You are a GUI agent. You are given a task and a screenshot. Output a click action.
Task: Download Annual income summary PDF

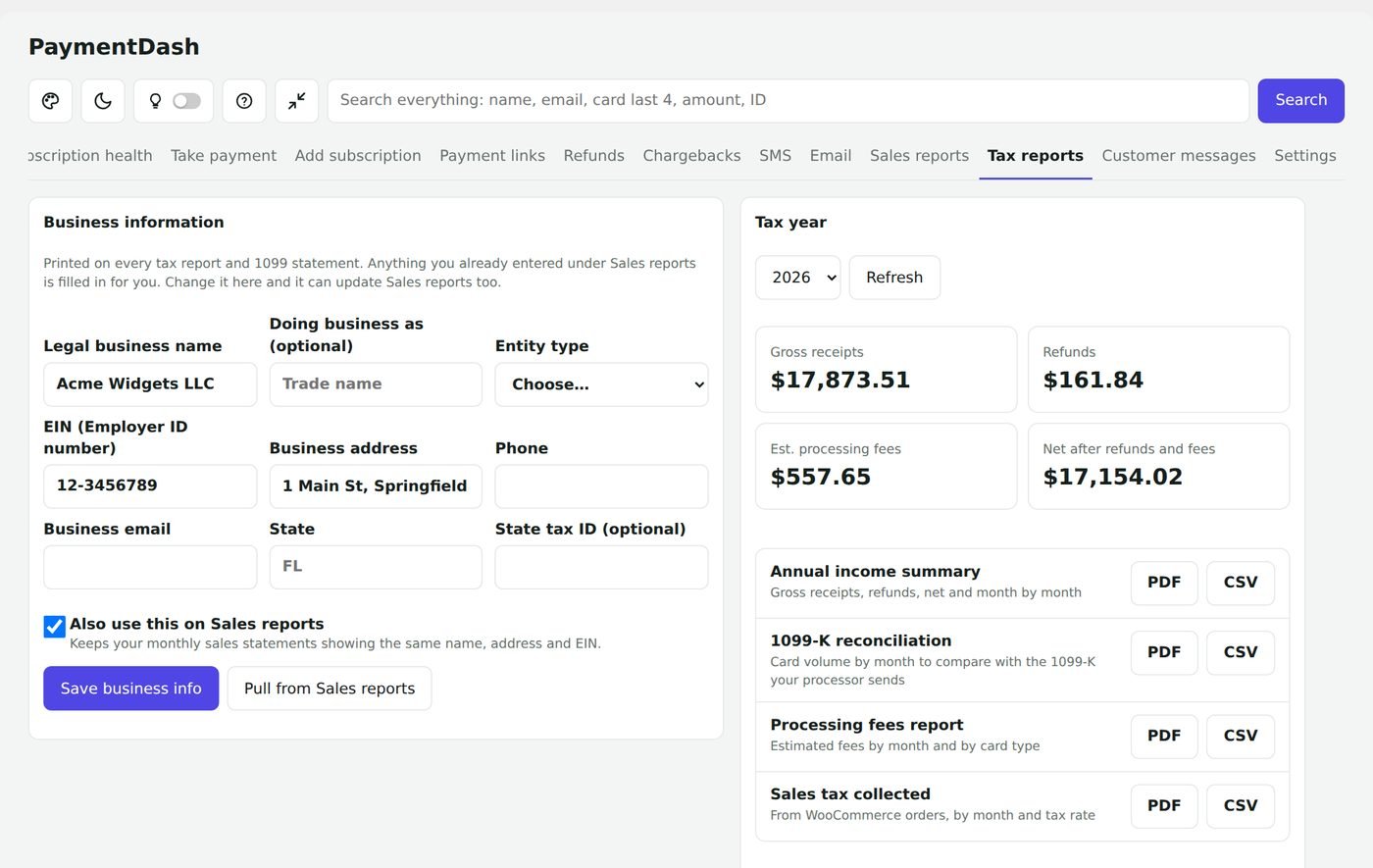1164,583
